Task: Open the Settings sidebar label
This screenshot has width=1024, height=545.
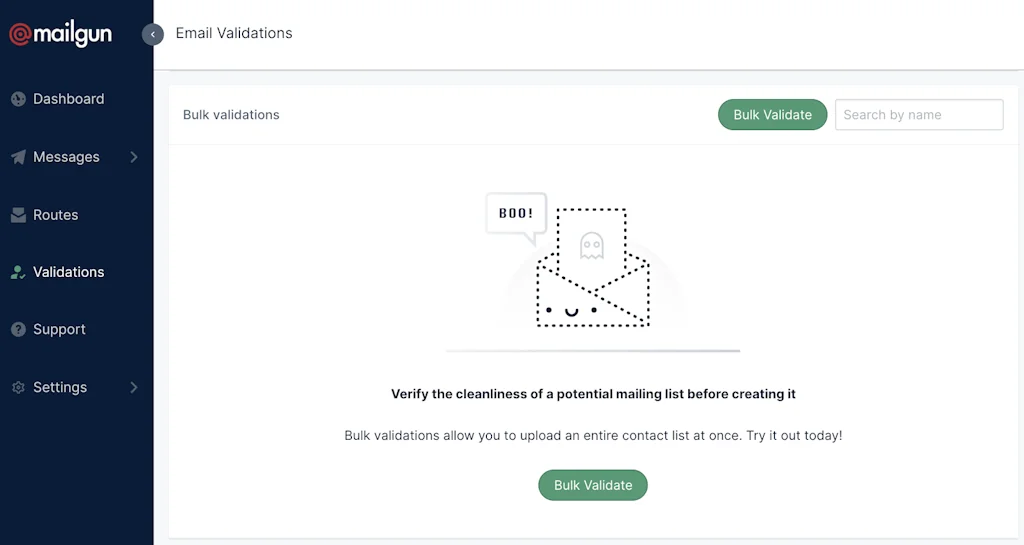Action: (x=60, y=387)
